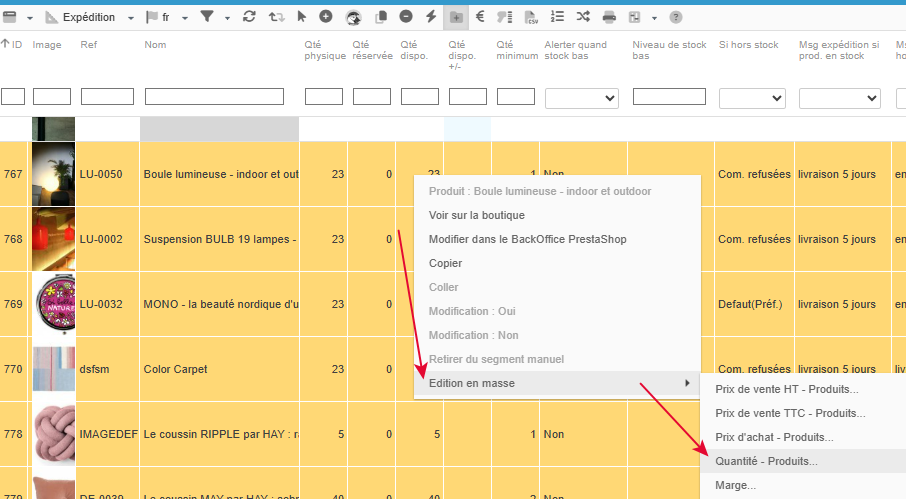Screen dimensions: 906x499
Task: Click the lightning bolt icon
Action: tap(431, 17)
